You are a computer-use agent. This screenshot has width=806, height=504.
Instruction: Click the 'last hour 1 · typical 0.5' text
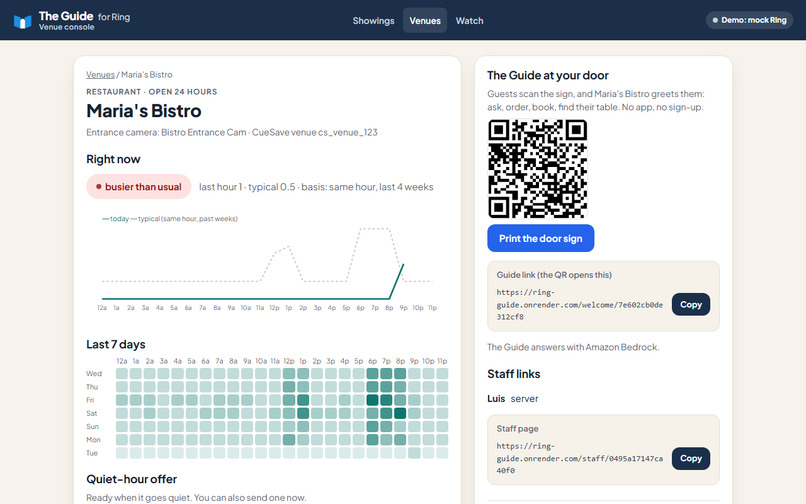tap(247, 187)
